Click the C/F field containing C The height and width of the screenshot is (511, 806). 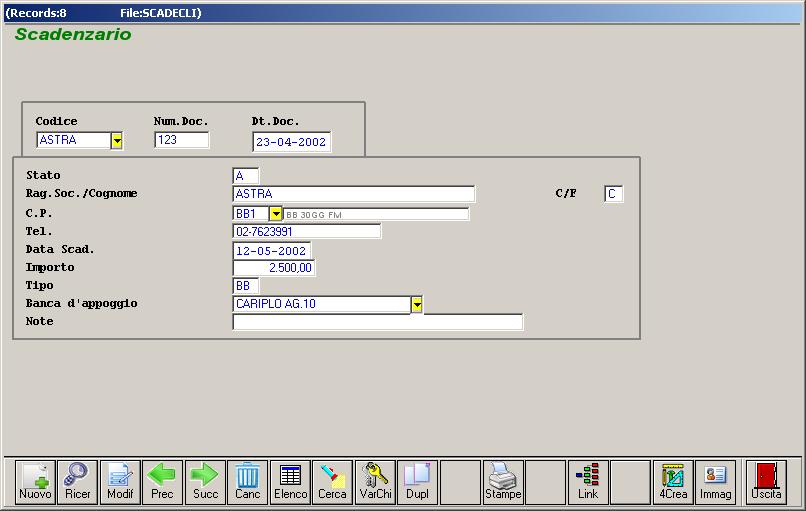[x=614, y=194]
